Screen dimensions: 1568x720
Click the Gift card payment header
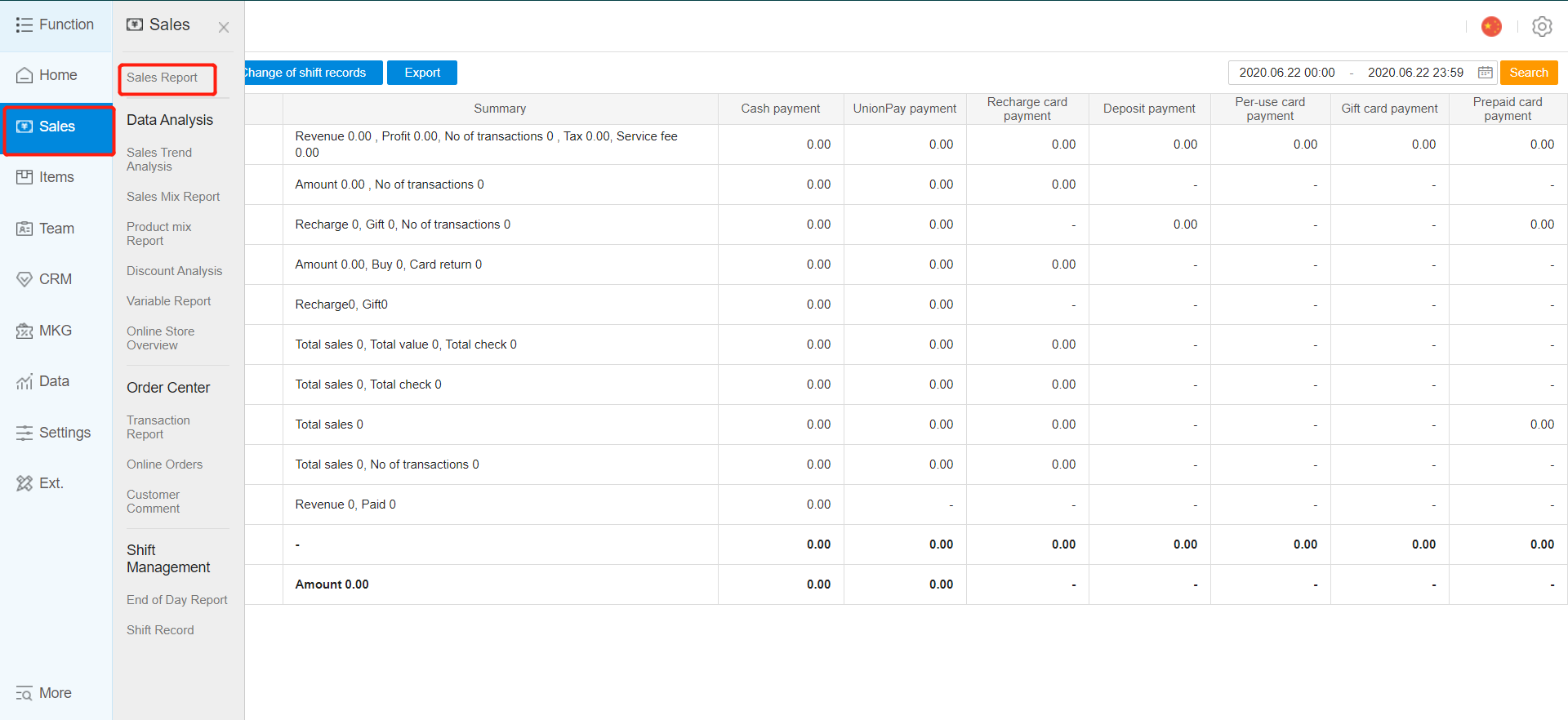pyautogui.click(x=1389, y=109)
